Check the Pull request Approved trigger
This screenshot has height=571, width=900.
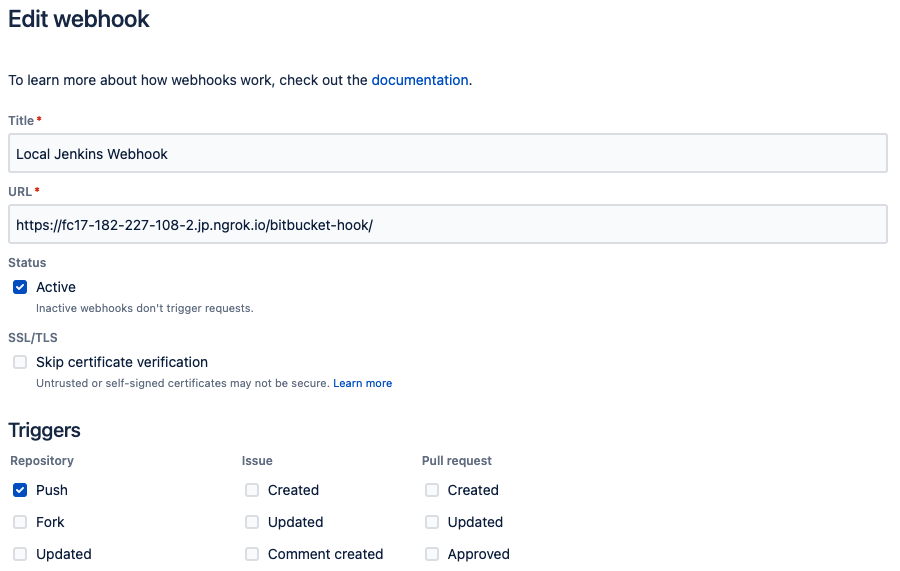[x=432, y=554]
